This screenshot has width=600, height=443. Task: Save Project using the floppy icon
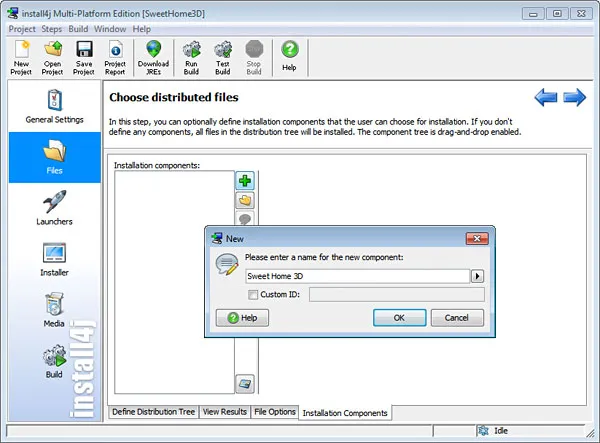(84, 58)
